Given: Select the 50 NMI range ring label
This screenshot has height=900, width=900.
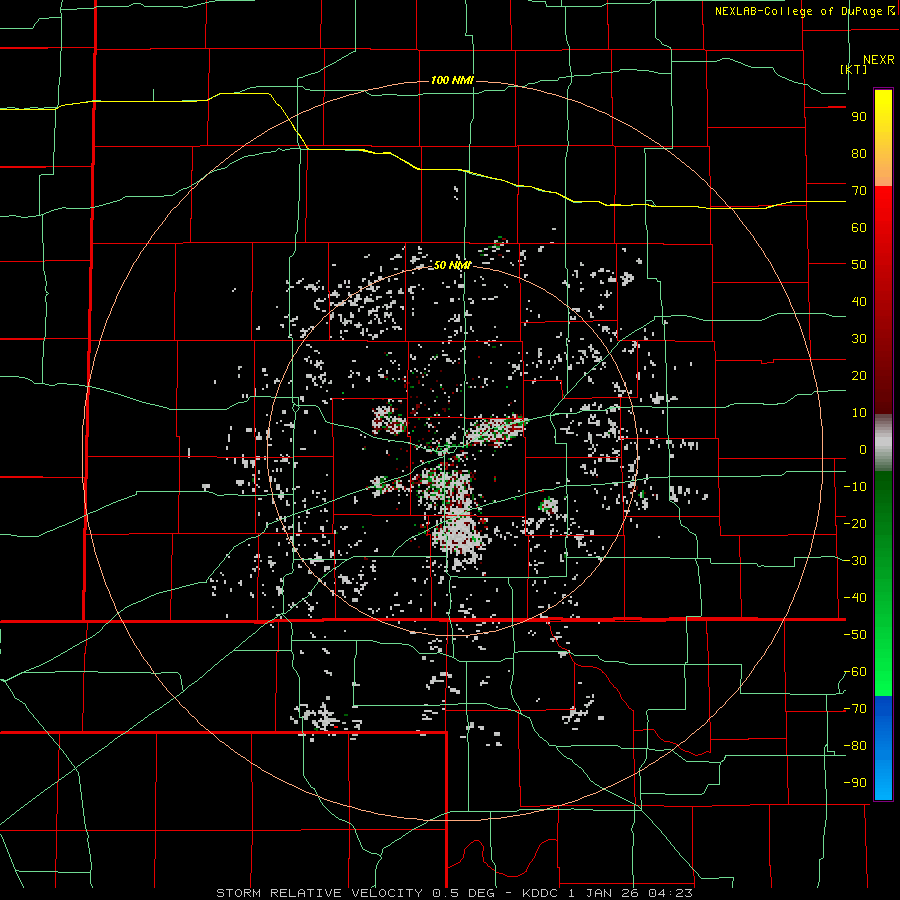Looking at the screenshot, I should 452,265.
